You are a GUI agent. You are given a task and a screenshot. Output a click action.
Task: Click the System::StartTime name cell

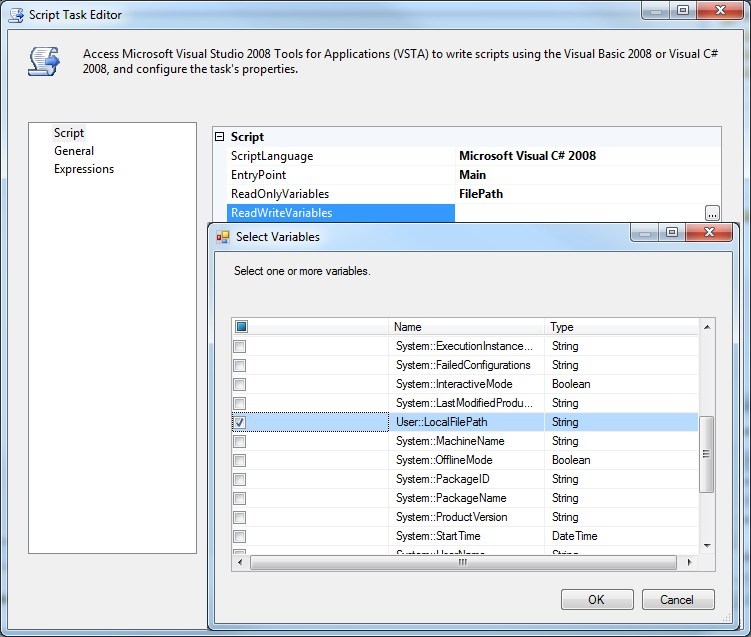pyautogui.click(x=466, y=536)
